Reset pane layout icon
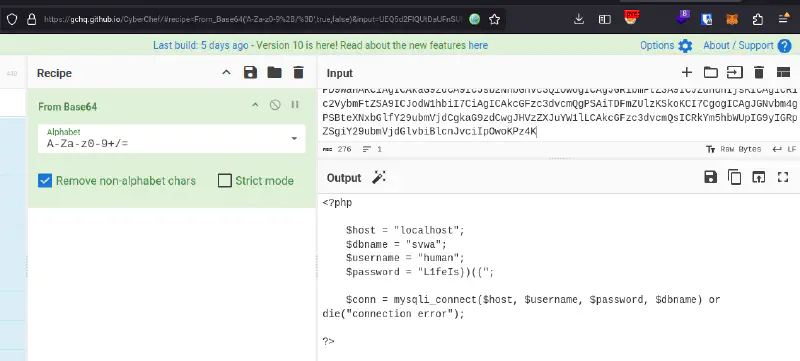The image size is (800, 361). 783,72
